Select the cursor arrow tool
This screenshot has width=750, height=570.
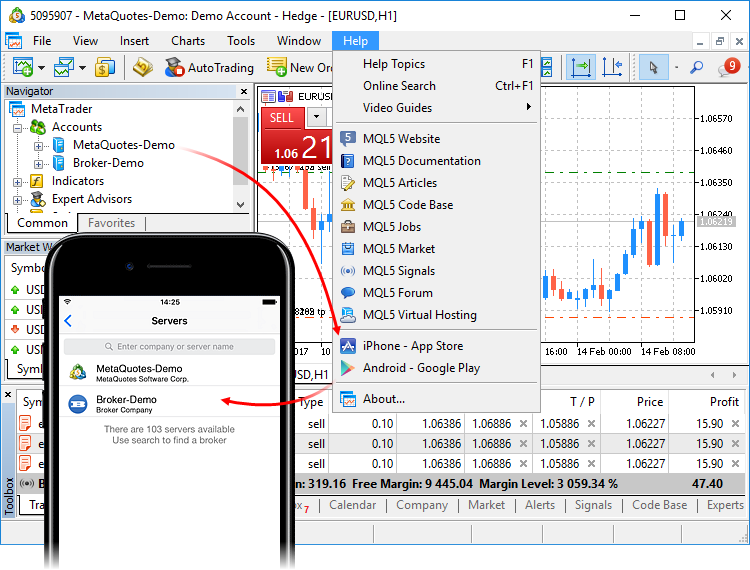[x=654, y=67]
